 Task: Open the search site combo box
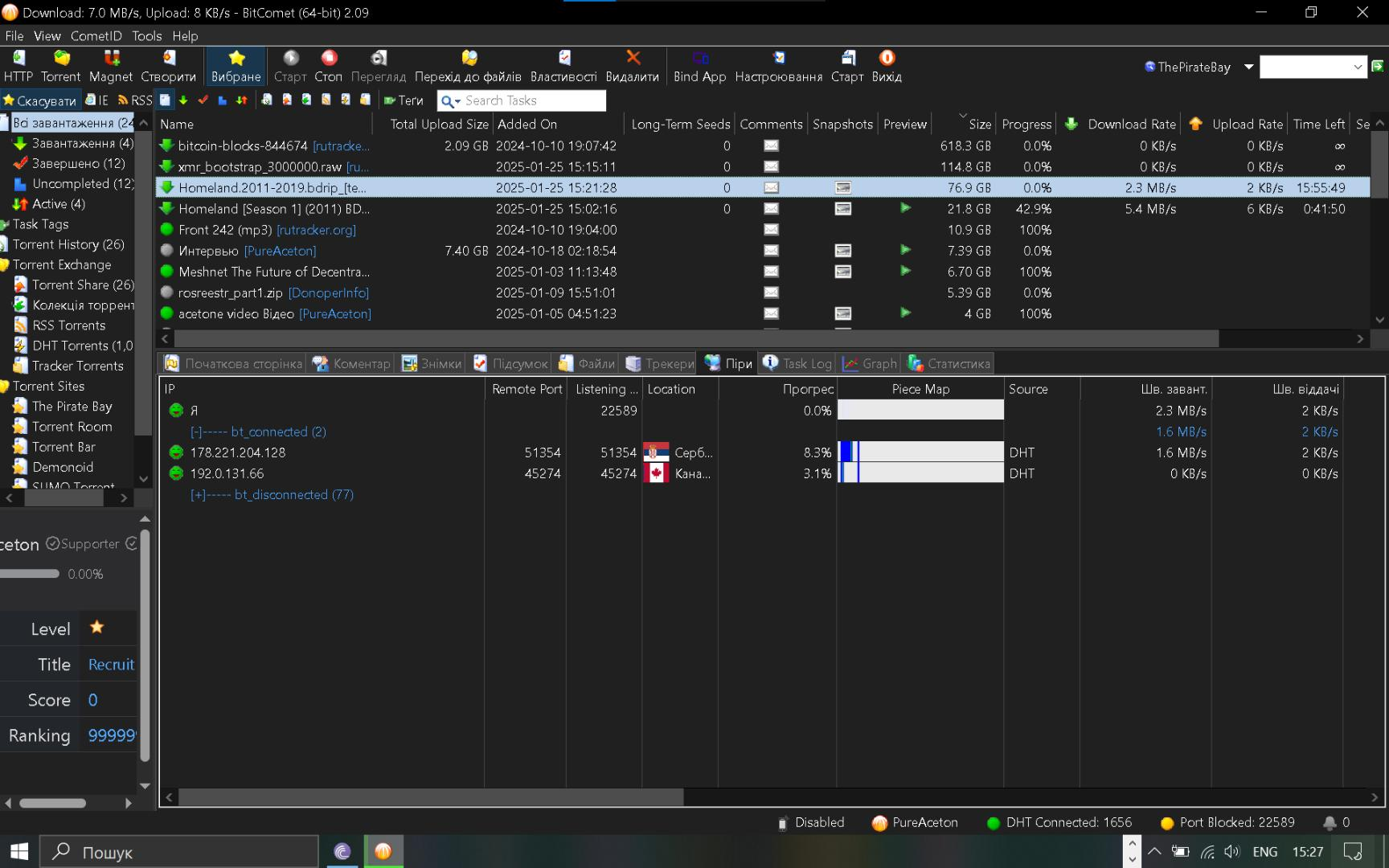tap(1313, 67)
